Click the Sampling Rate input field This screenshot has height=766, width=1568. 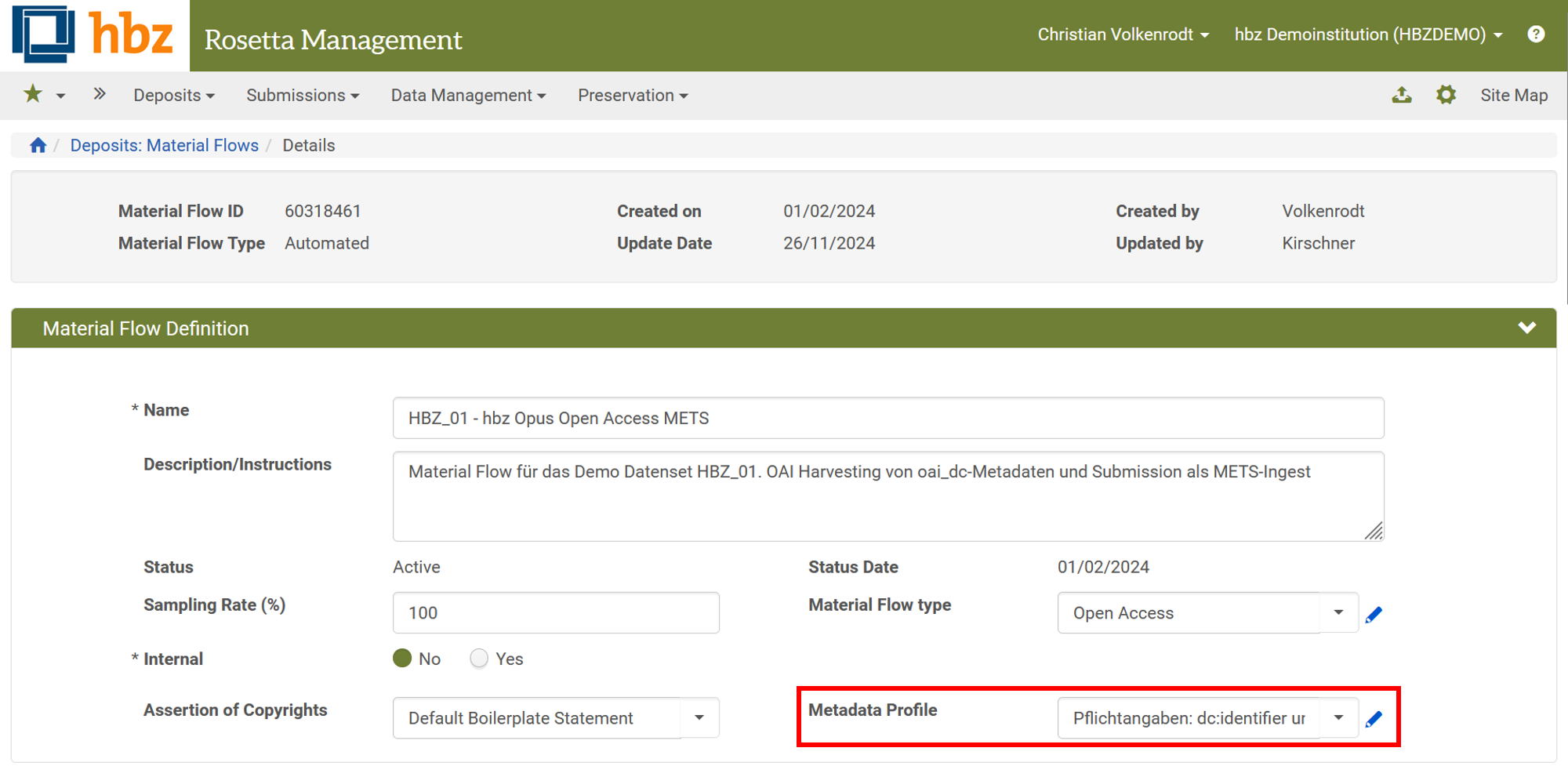[x=555, y=612]
